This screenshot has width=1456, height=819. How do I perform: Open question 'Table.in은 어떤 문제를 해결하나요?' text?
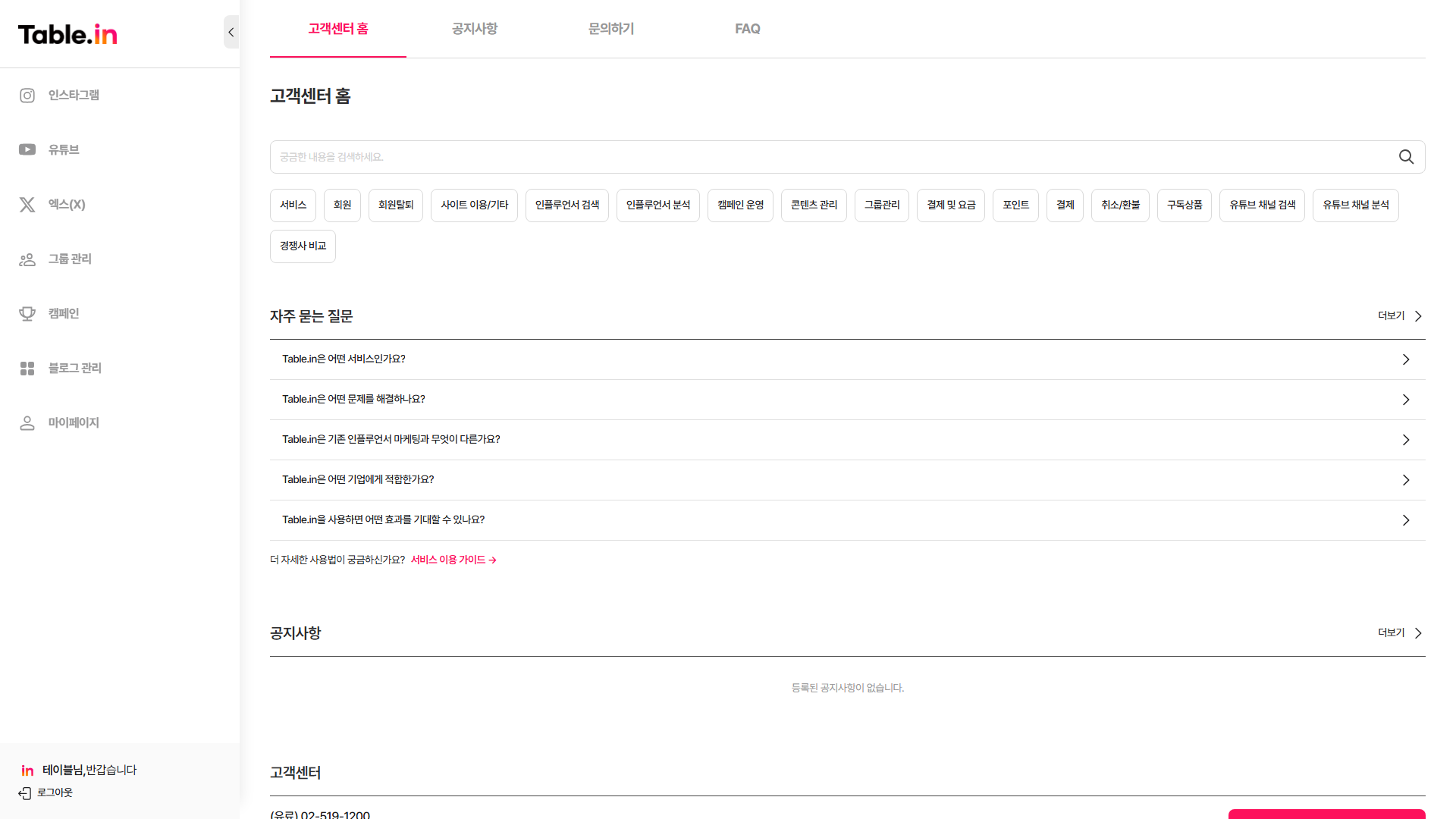coord(353,400)
